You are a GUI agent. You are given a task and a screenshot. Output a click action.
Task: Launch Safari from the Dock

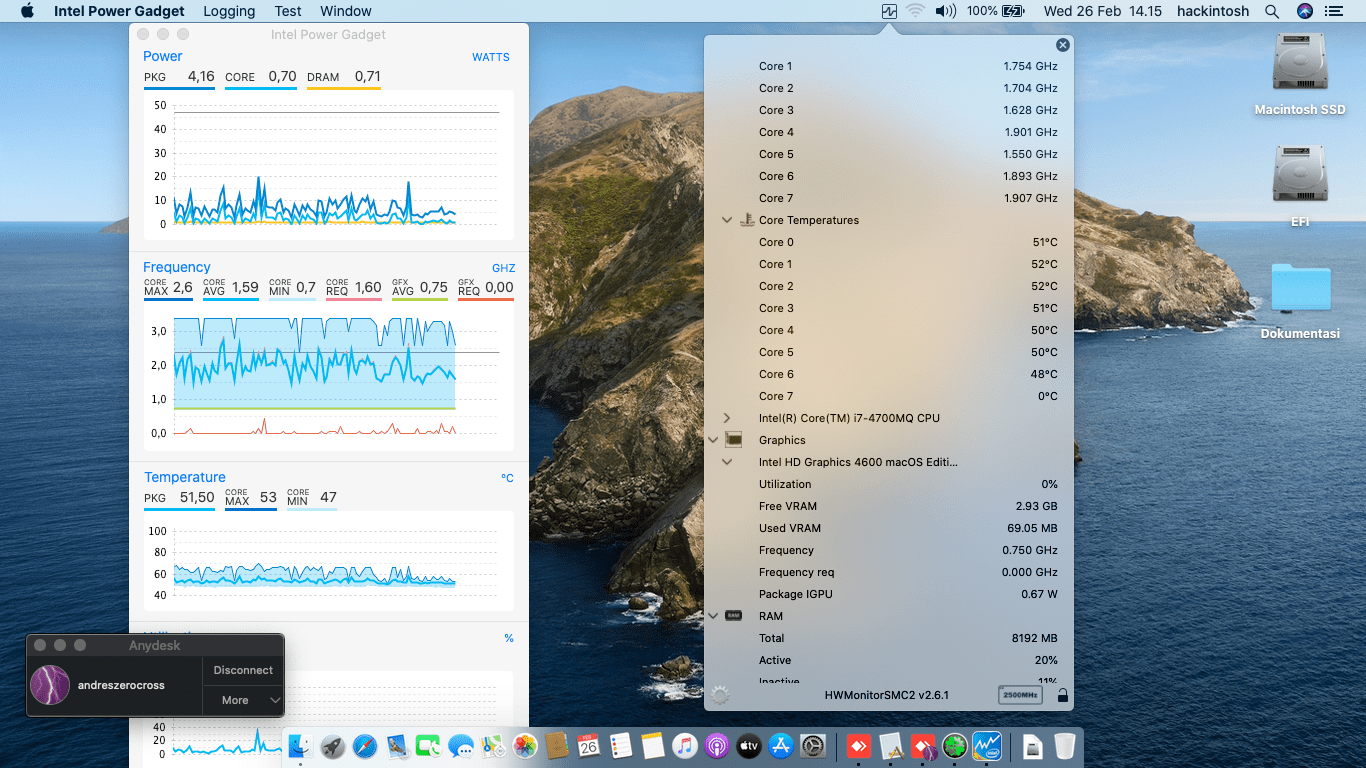[365, 745]
